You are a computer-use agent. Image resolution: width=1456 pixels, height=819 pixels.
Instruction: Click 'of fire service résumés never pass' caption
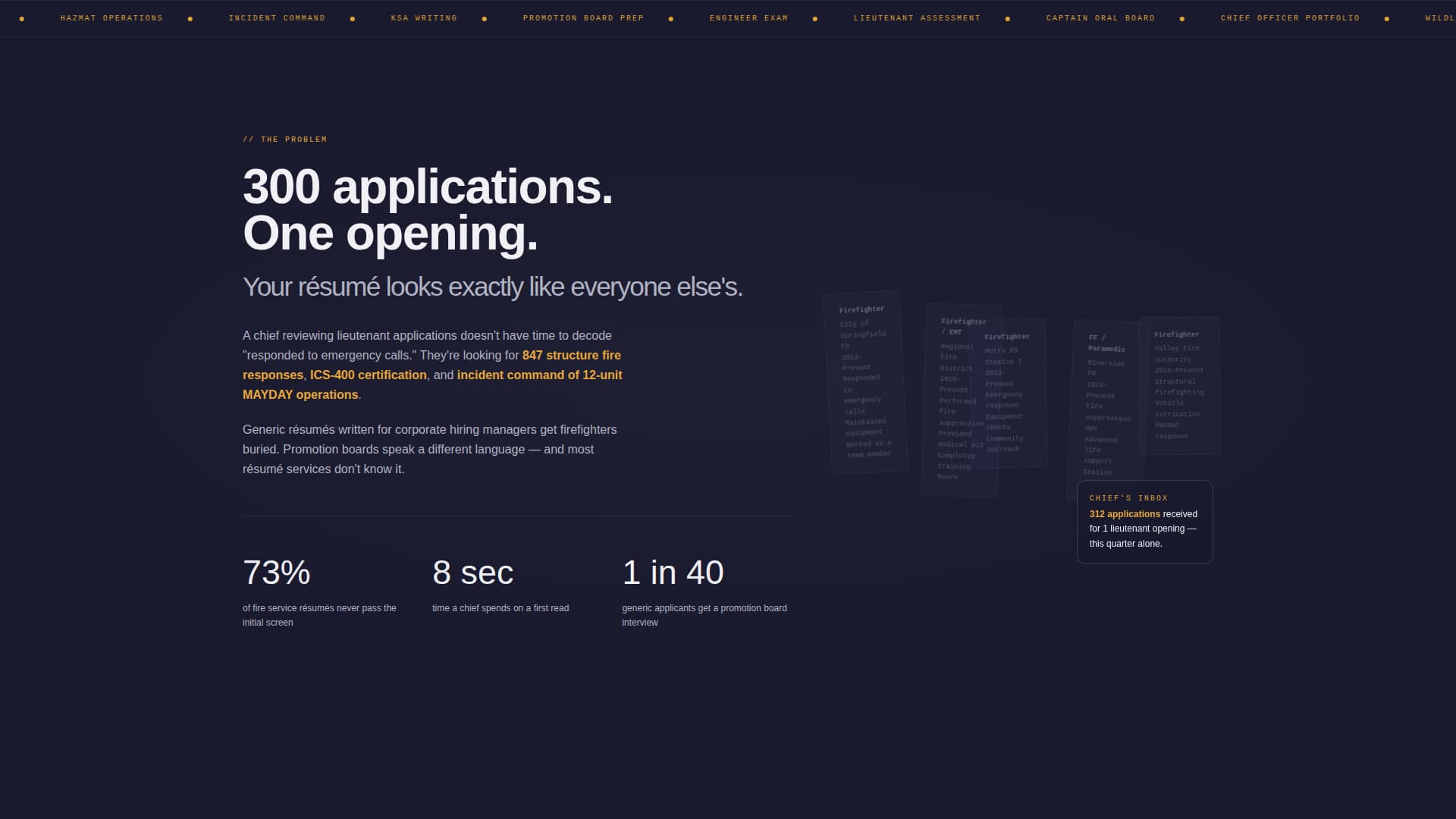point(319,616)
